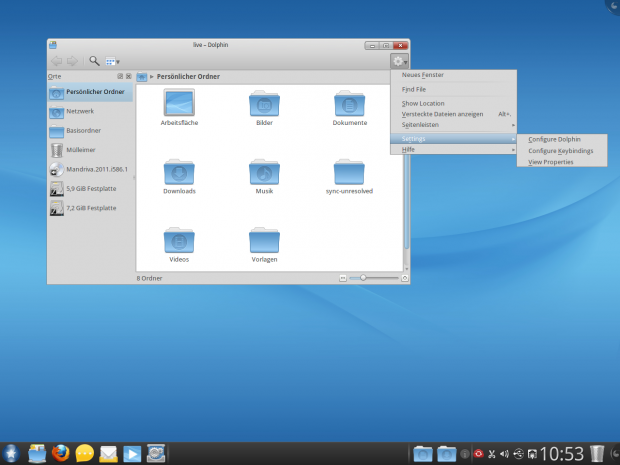
Task: Click the scissors clipboard tray icon
Action: click(491, 454)
